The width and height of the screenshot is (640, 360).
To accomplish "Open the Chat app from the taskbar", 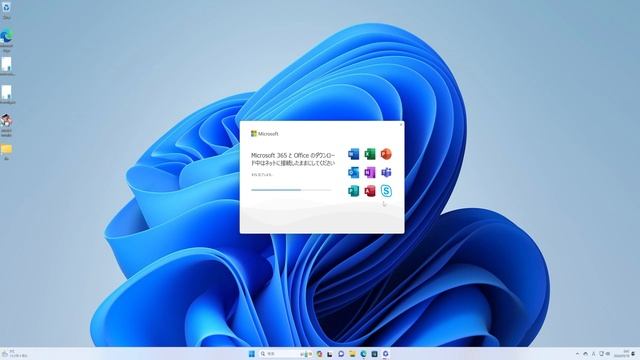I will point(341,353).
